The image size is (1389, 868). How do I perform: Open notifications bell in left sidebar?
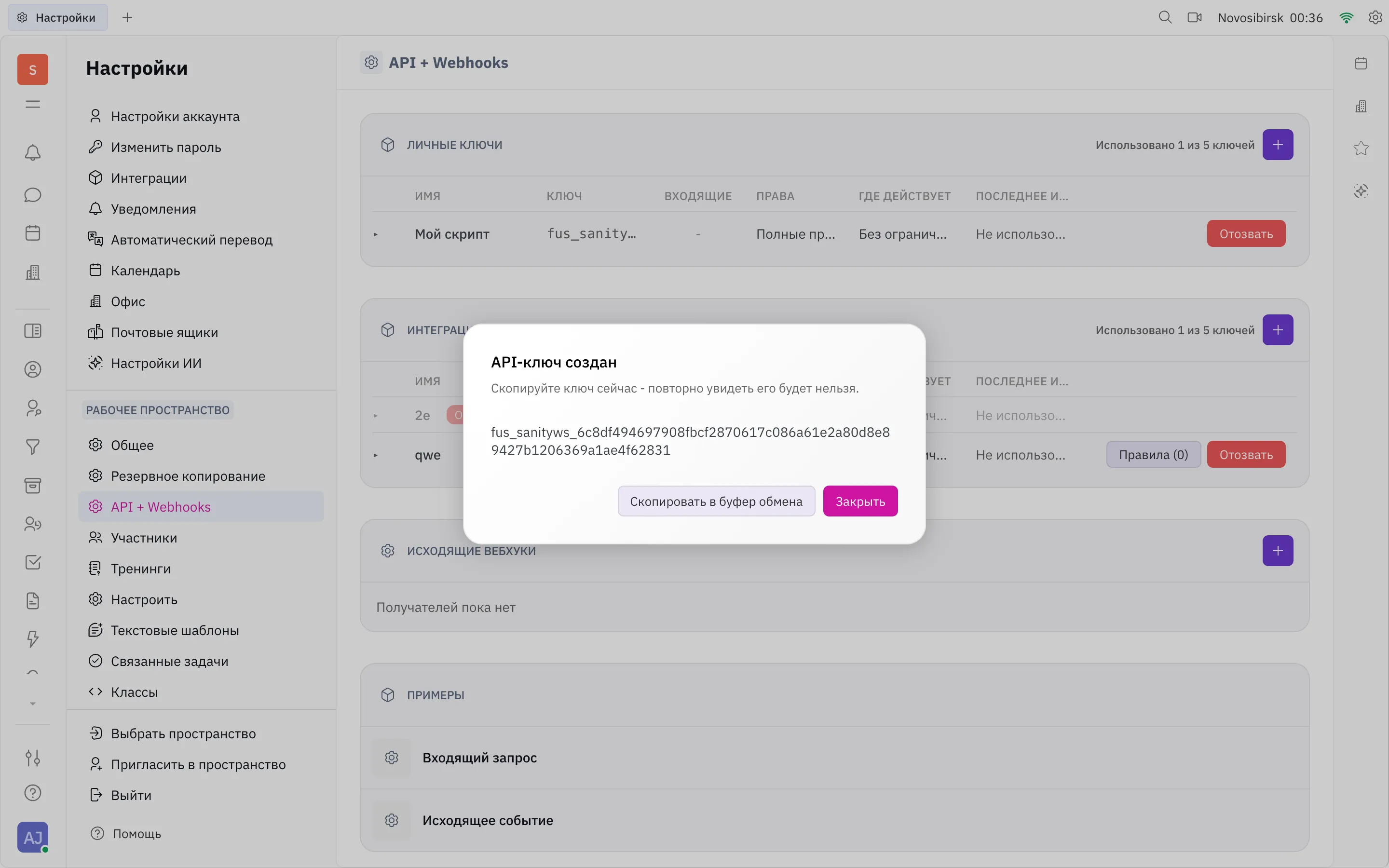click(x=33, y=153)
